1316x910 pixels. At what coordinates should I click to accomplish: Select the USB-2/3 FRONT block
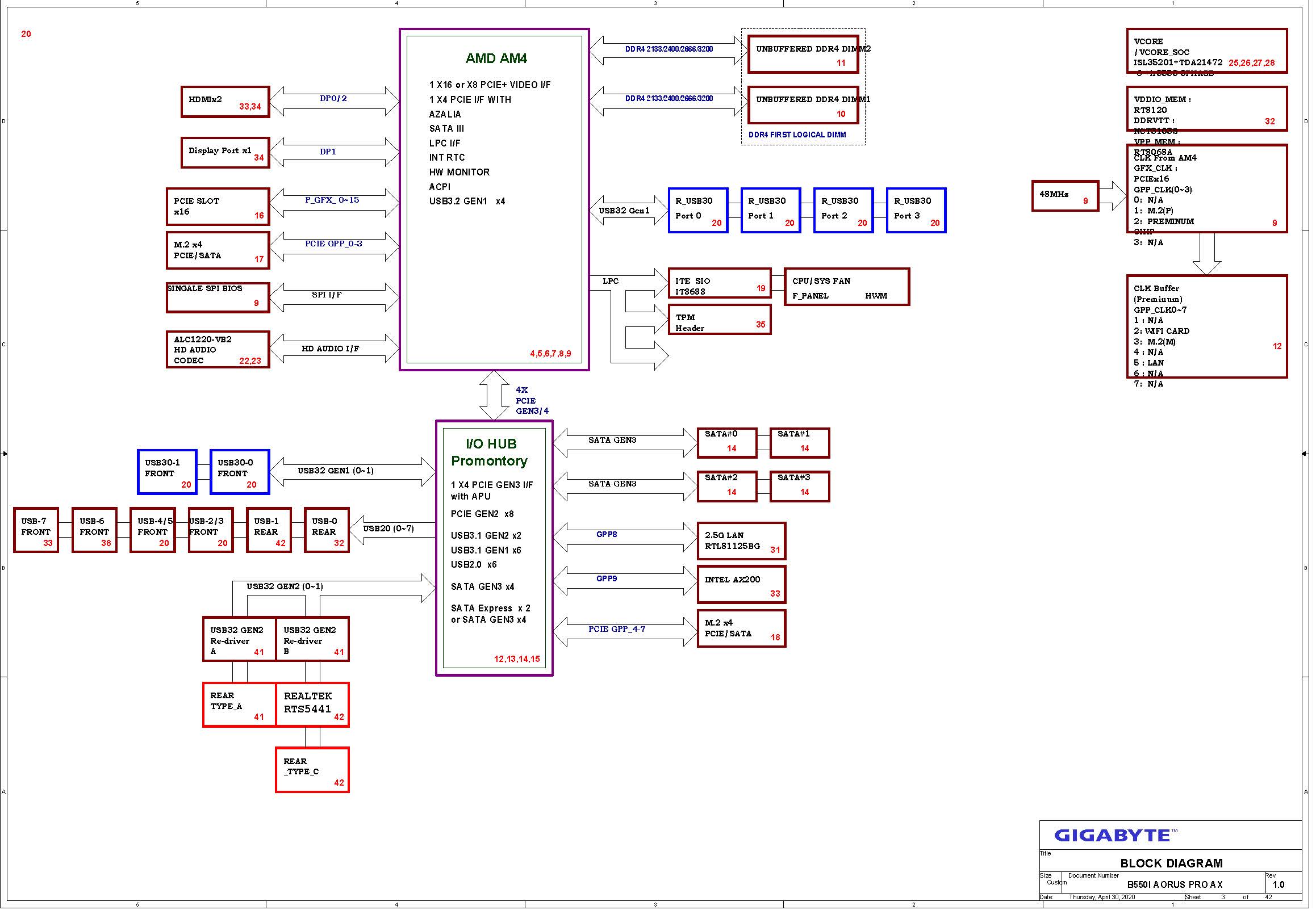211,530
